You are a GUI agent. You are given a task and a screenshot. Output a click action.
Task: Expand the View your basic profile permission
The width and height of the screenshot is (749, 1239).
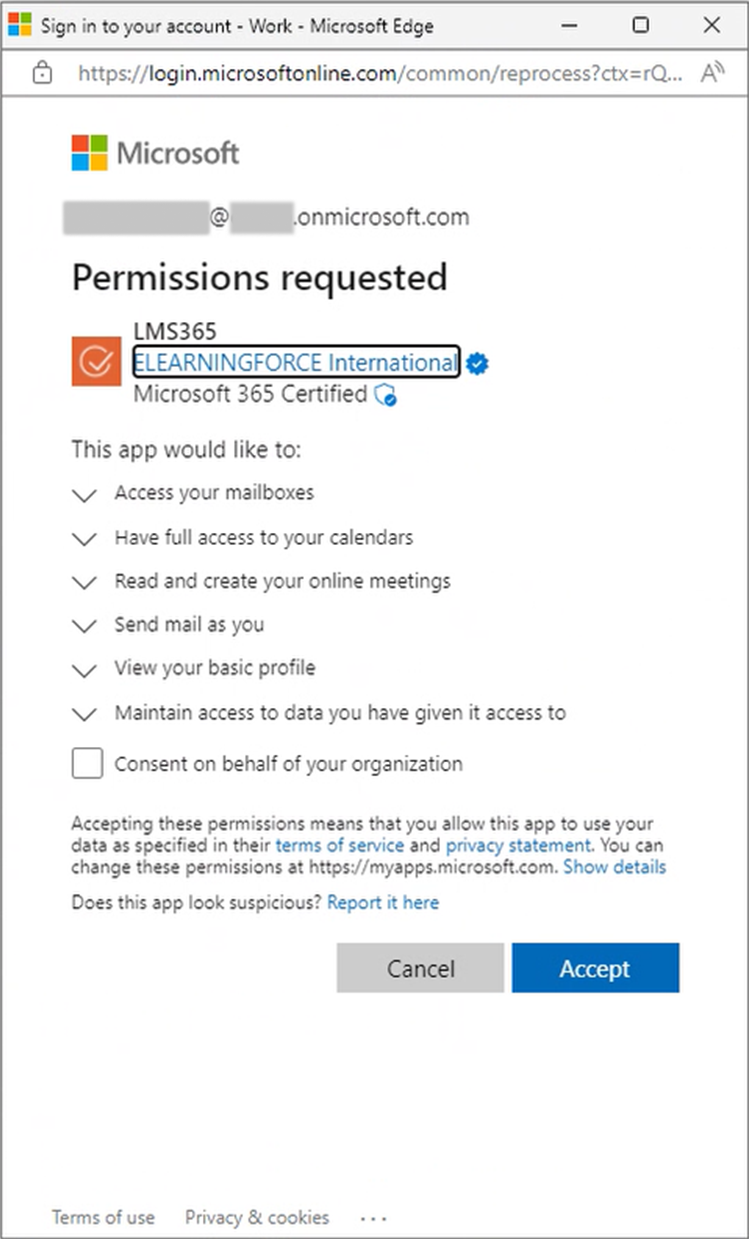[x=85, y=669]
